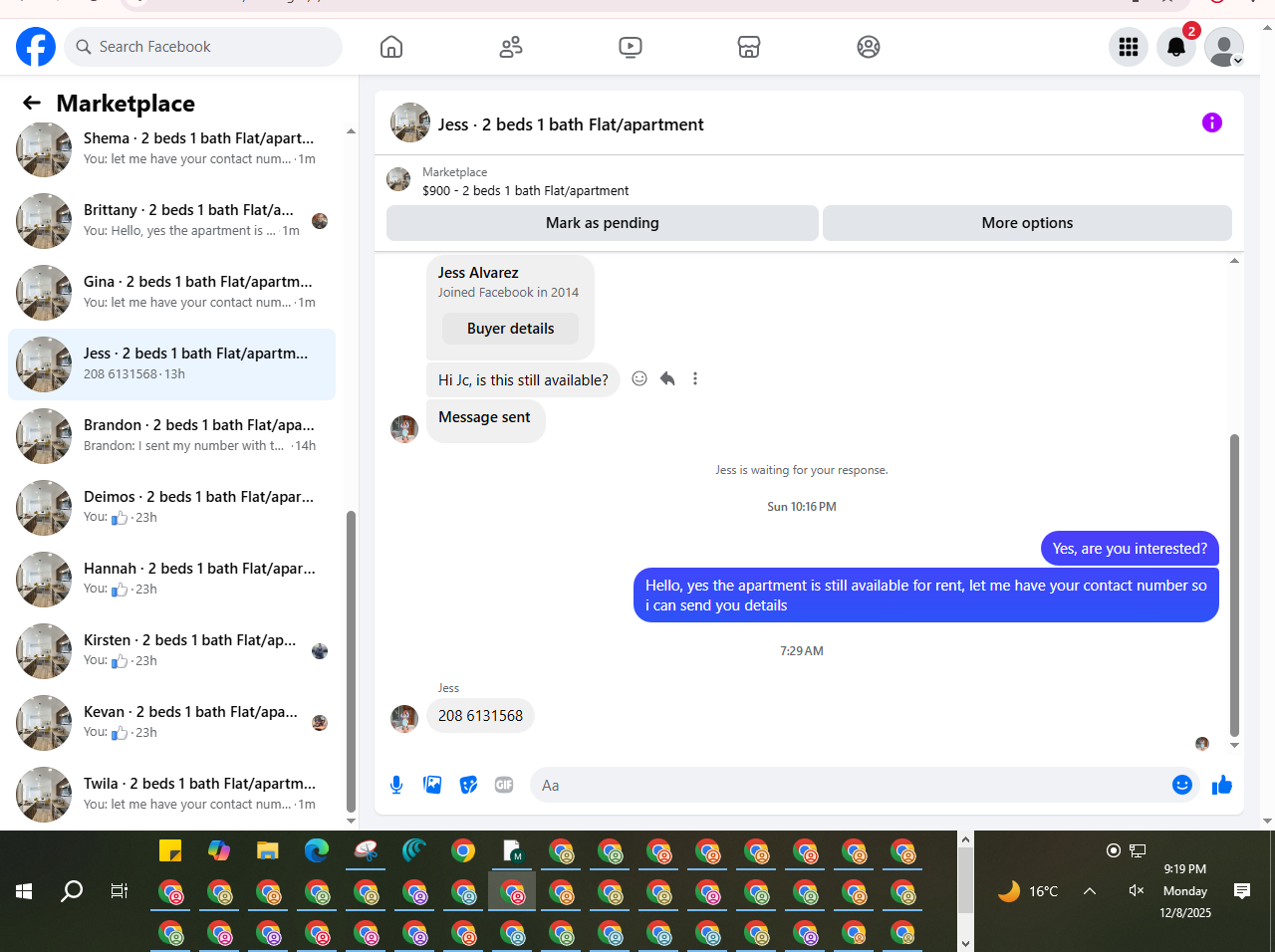
Task: Select the Jess conversation in the list
Action: pyautogui.click(x=171, y=364)
